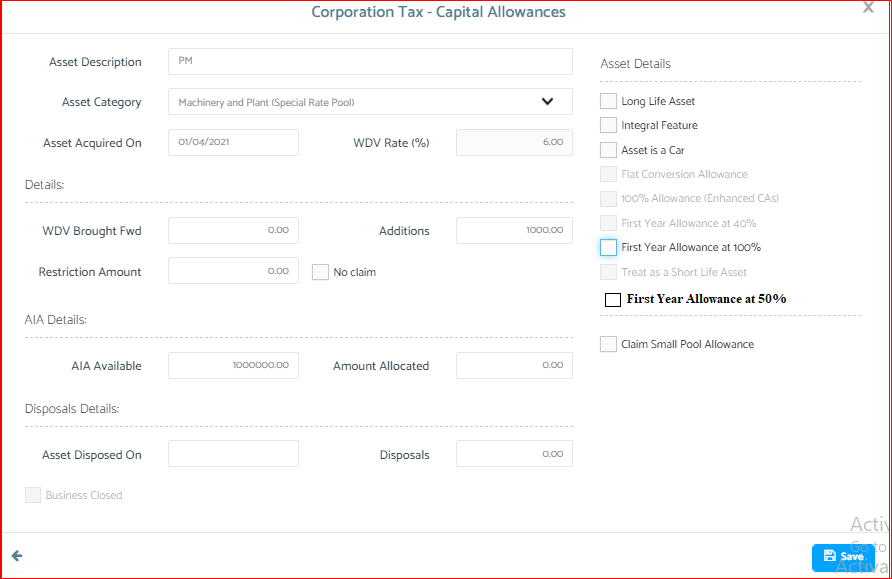Close the Capital Allowances dialog
Screen dimensions: 892x579
(868, 7)
